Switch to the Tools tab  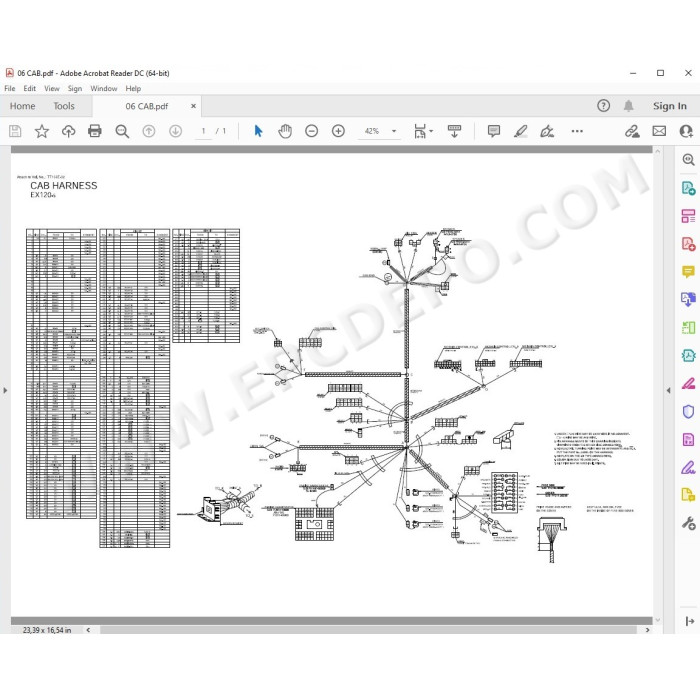(64, 106)
